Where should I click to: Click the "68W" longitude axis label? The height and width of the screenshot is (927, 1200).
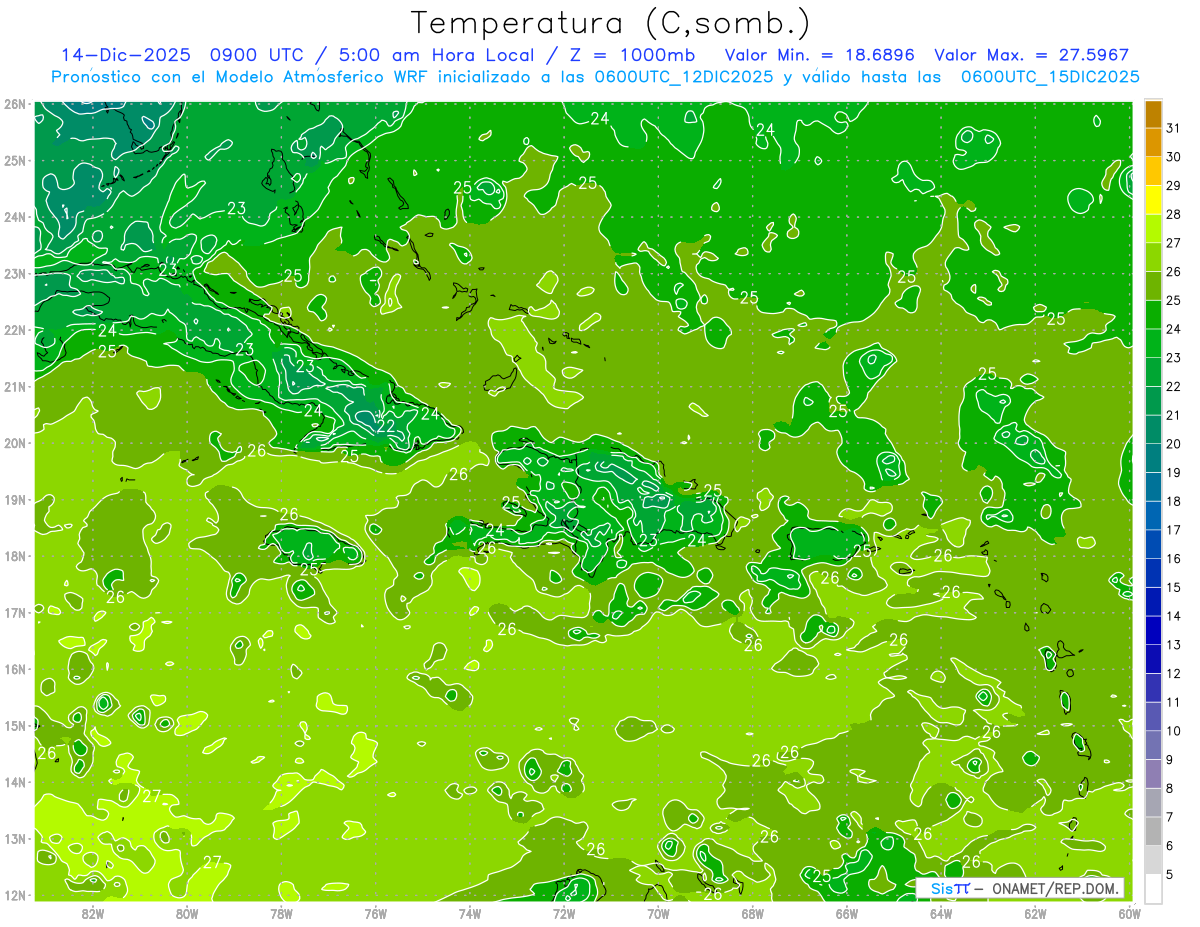[x=752, y=913]
